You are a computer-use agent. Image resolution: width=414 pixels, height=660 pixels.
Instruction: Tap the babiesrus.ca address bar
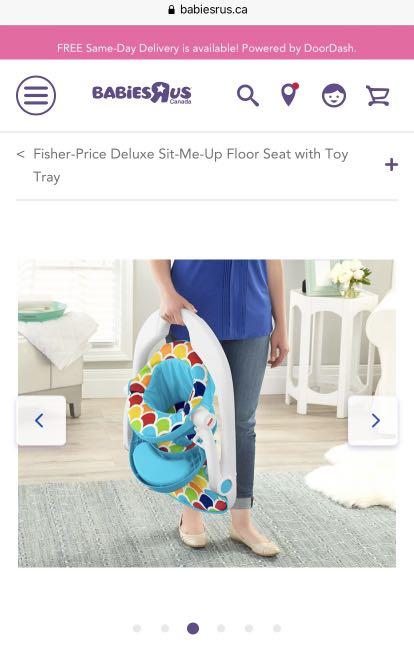coord(207,10)
